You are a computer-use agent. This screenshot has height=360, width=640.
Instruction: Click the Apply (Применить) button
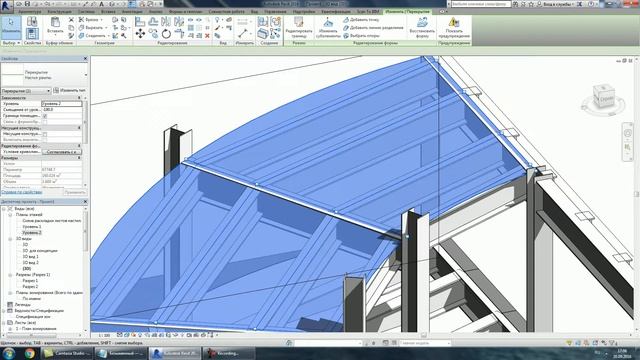(75, 192)
